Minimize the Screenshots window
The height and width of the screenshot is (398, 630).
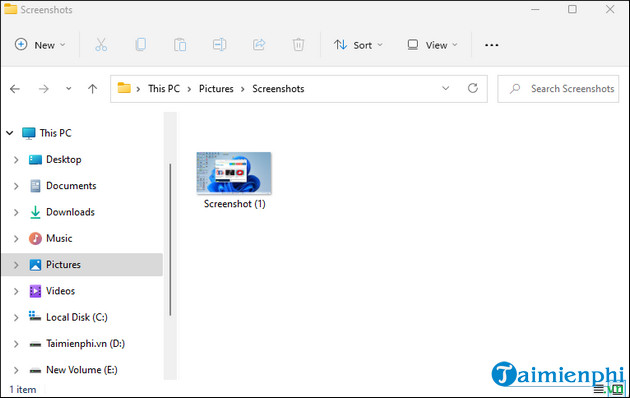pos(535,9)
